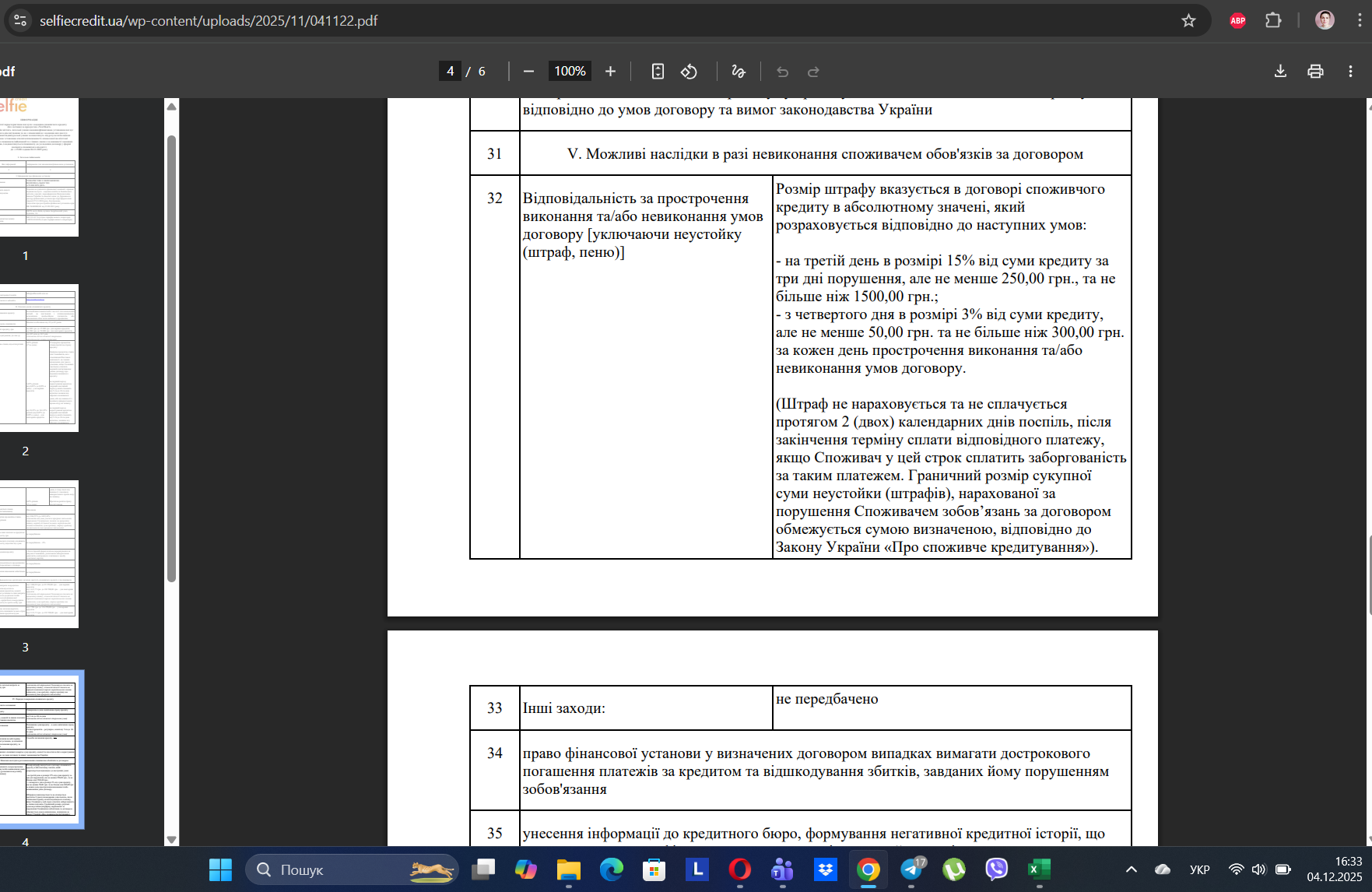Image resolution: width=1372 pixels, height=892 pixels.
Task: Open Dropbox from the taskbar
Action: [x=826, y=869]
